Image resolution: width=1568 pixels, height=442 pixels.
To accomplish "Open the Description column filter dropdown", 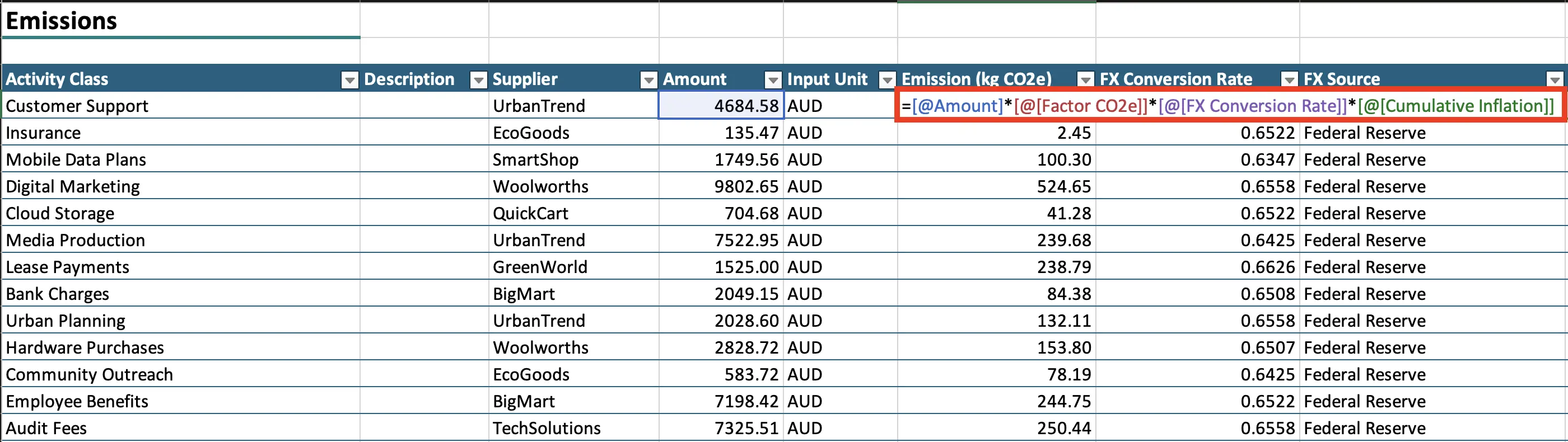I will 479,79.
